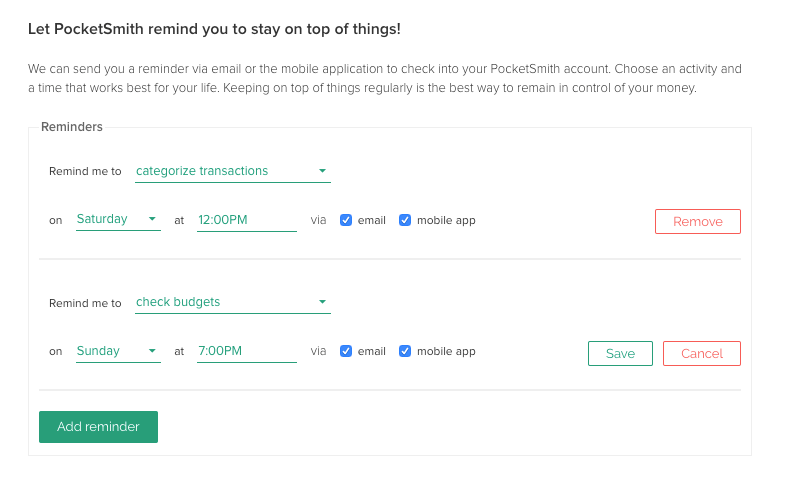Remove the categorize transactions reminder
This screenshot has height=488, width=787.
[697, 221]
